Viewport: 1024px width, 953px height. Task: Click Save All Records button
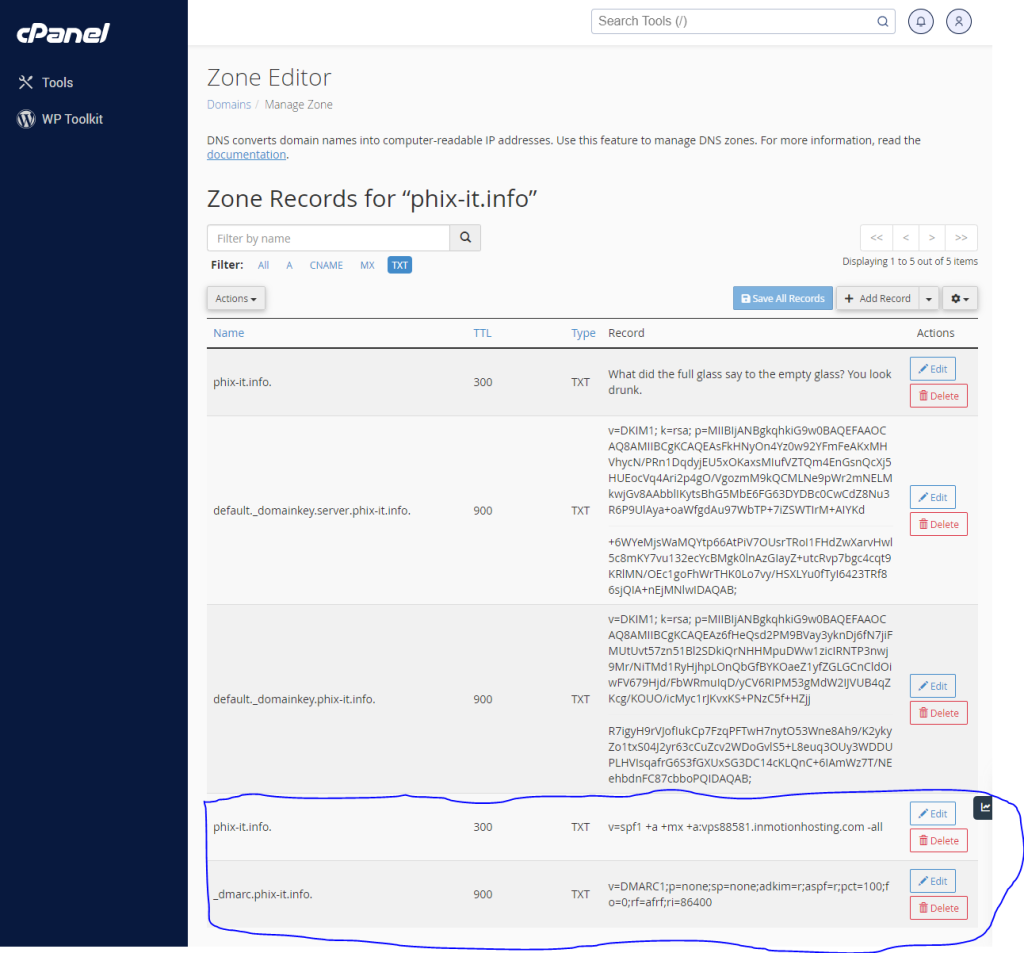point(782,298)
